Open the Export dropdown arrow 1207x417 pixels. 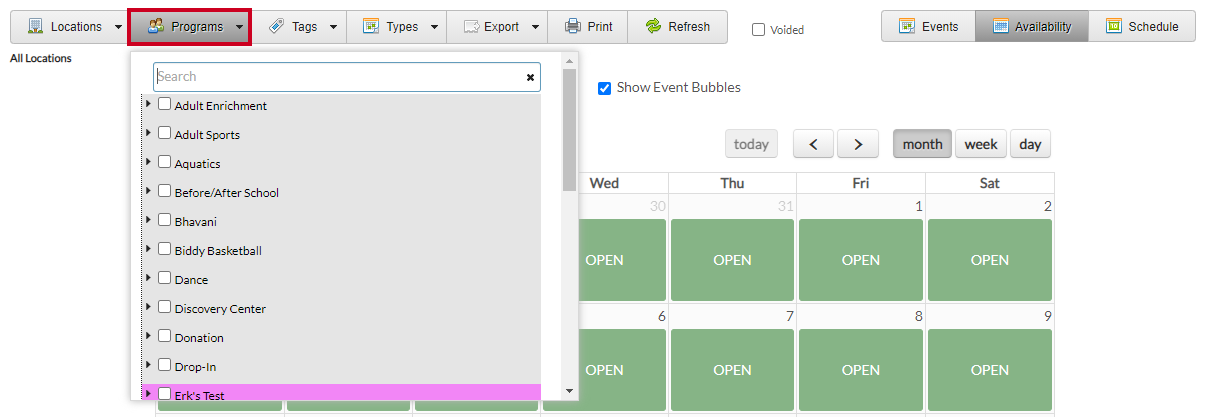coord(535,27)
